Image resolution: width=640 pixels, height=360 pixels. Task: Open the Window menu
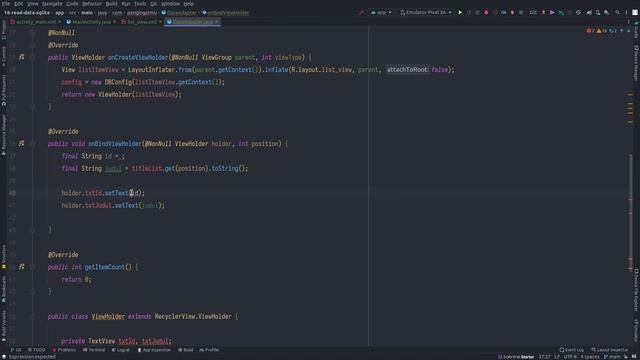point(170,4)
